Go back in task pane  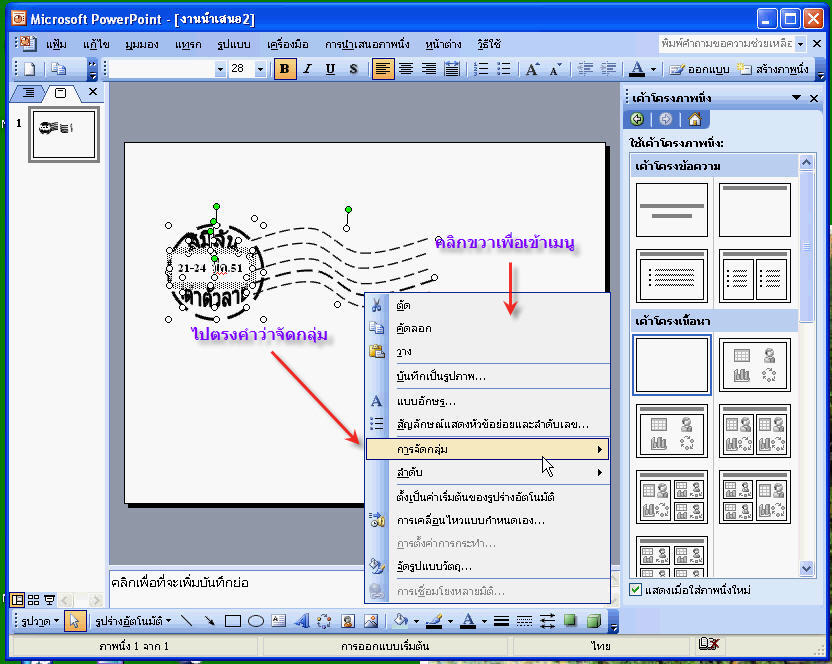point(637,119)
